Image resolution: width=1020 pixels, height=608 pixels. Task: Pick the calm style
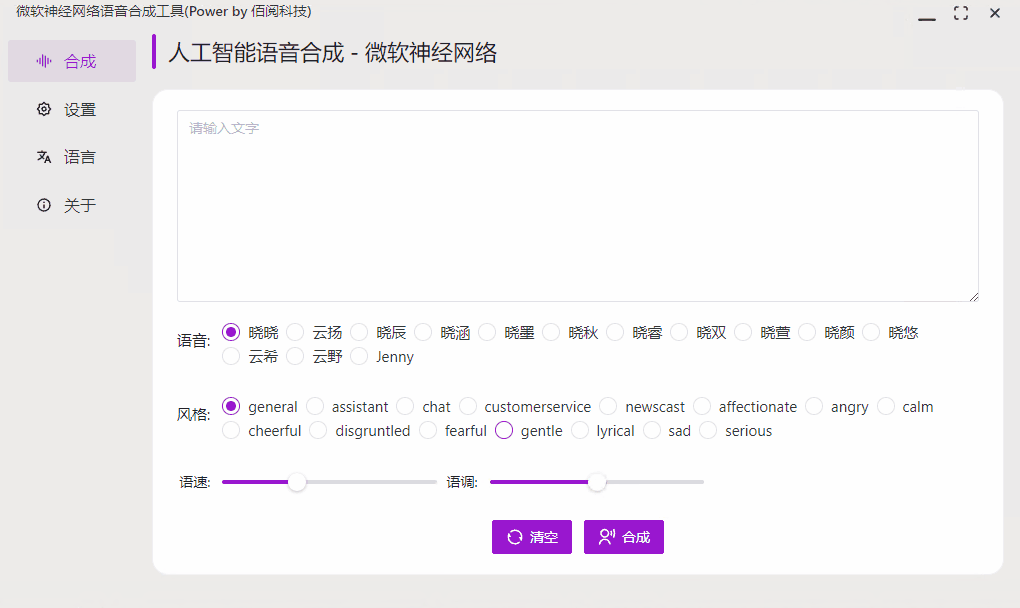(x=886, y=406)
